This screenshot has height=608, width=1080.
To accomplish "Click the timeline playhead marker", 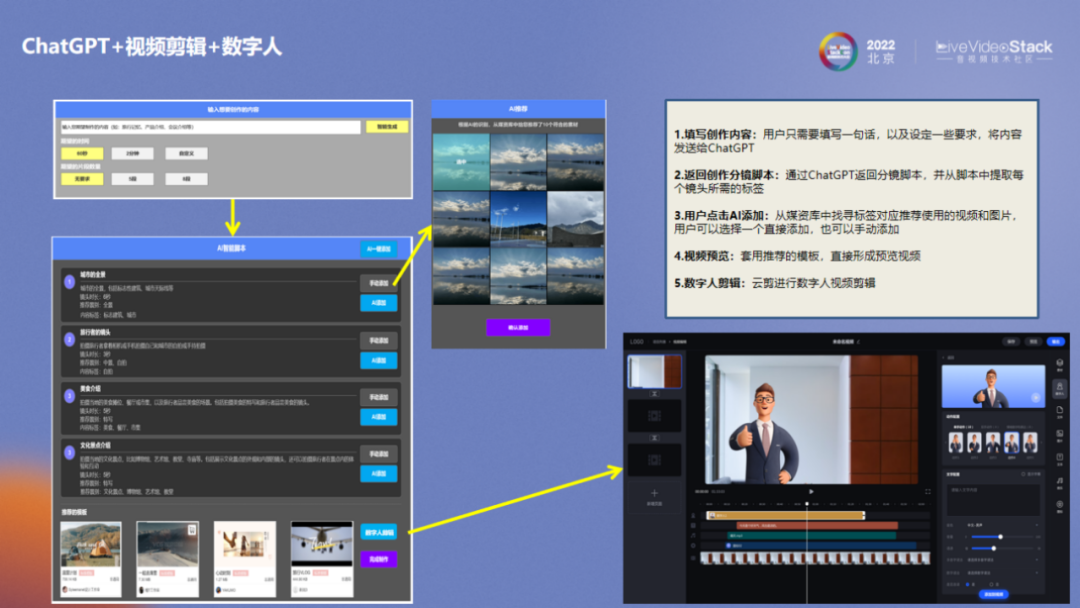I will 807,503.
